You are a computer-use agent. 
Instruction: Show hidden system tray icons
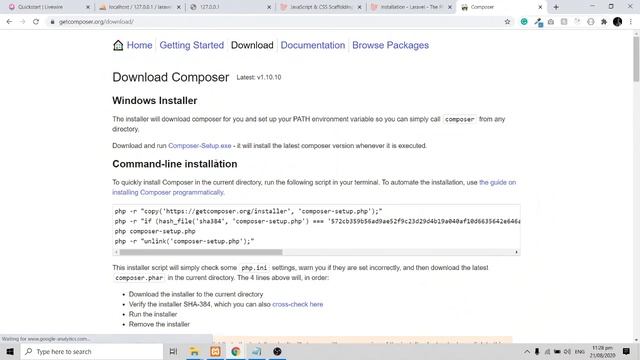pos(527,351)
